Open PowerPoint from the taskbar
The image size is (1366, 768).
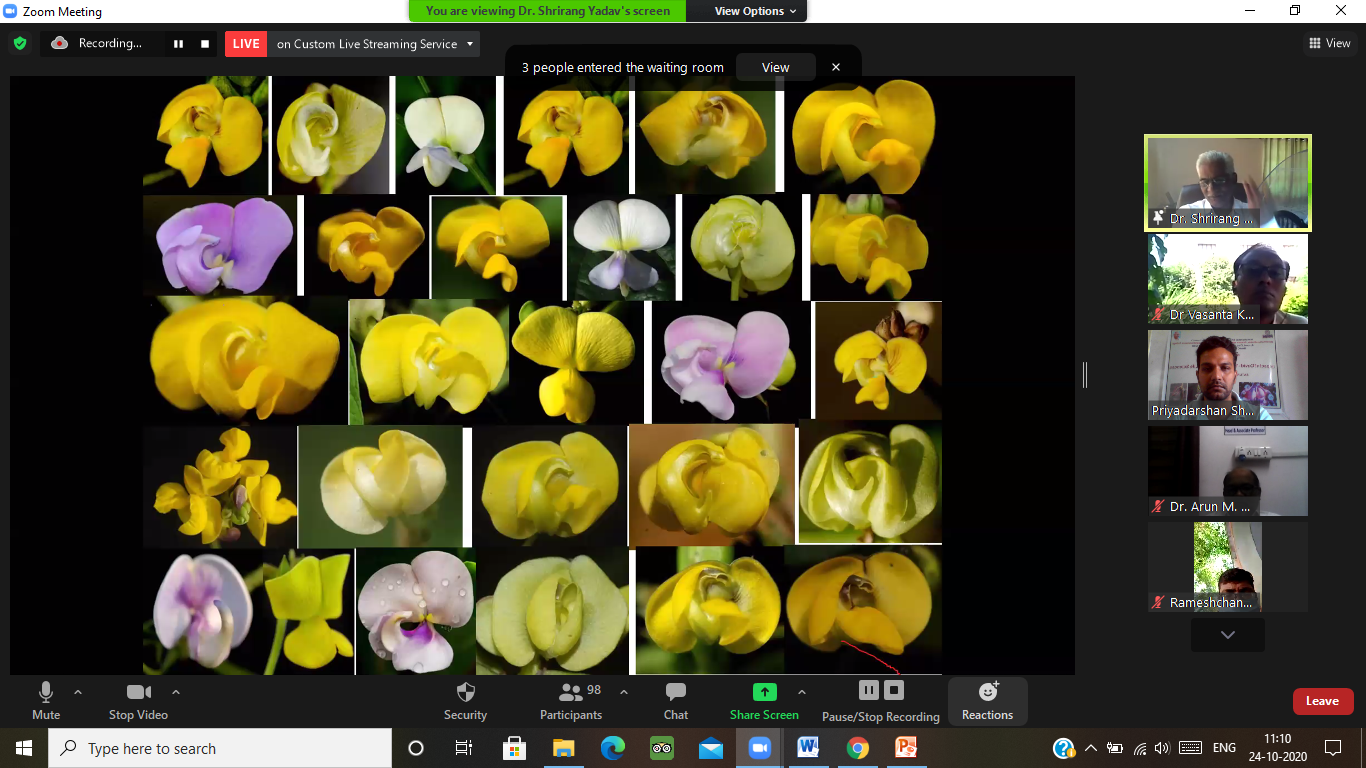coord(906,748)
